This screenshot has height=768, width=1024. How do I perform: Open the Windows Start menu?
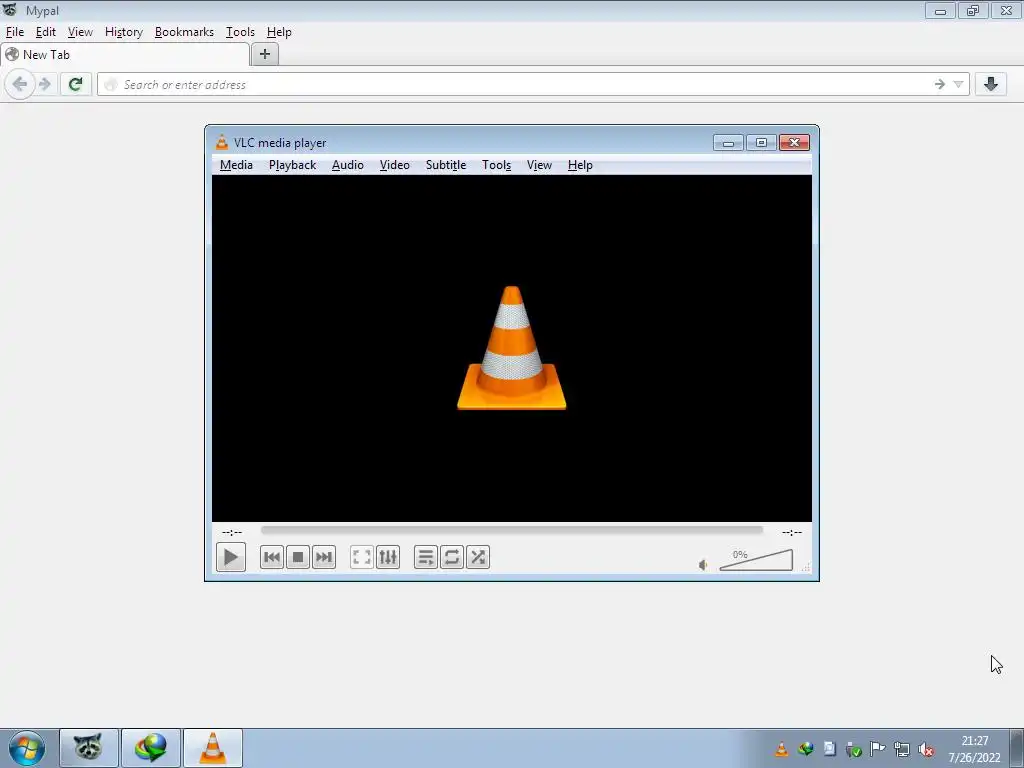[27, 748]
